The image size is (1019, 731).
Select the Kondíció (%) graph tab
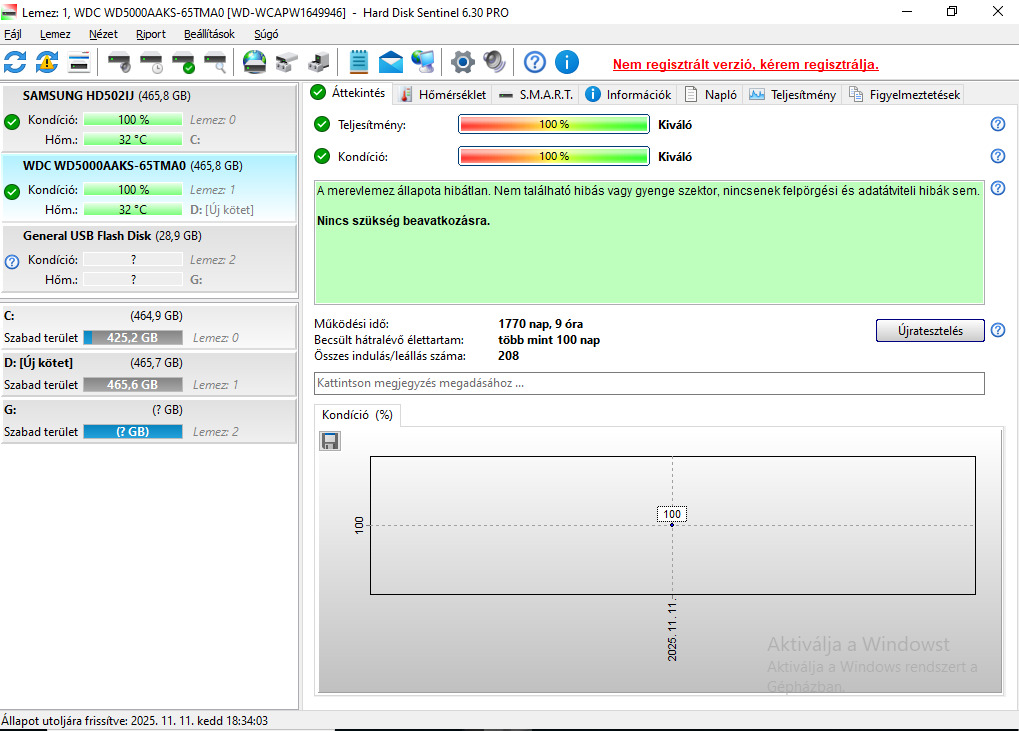tap(357, 415)
